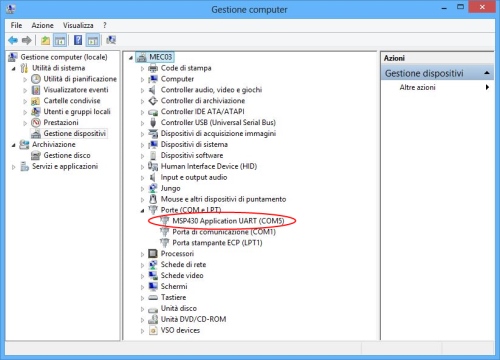Viewport: 500px width, 360px height.
Task: Click the Back arrow toolbar icon
Action: tap(13, 41)
